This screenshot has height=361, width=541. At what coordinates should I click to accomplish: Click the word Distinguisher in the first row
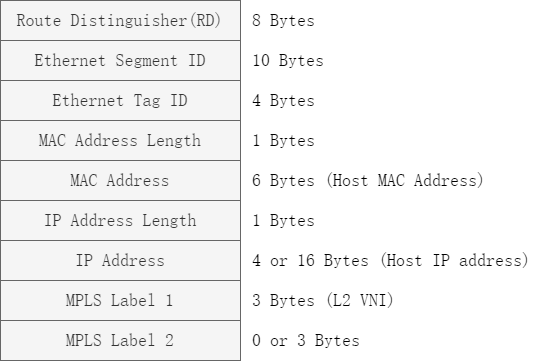pyautogui.click(x=129, y=20)
